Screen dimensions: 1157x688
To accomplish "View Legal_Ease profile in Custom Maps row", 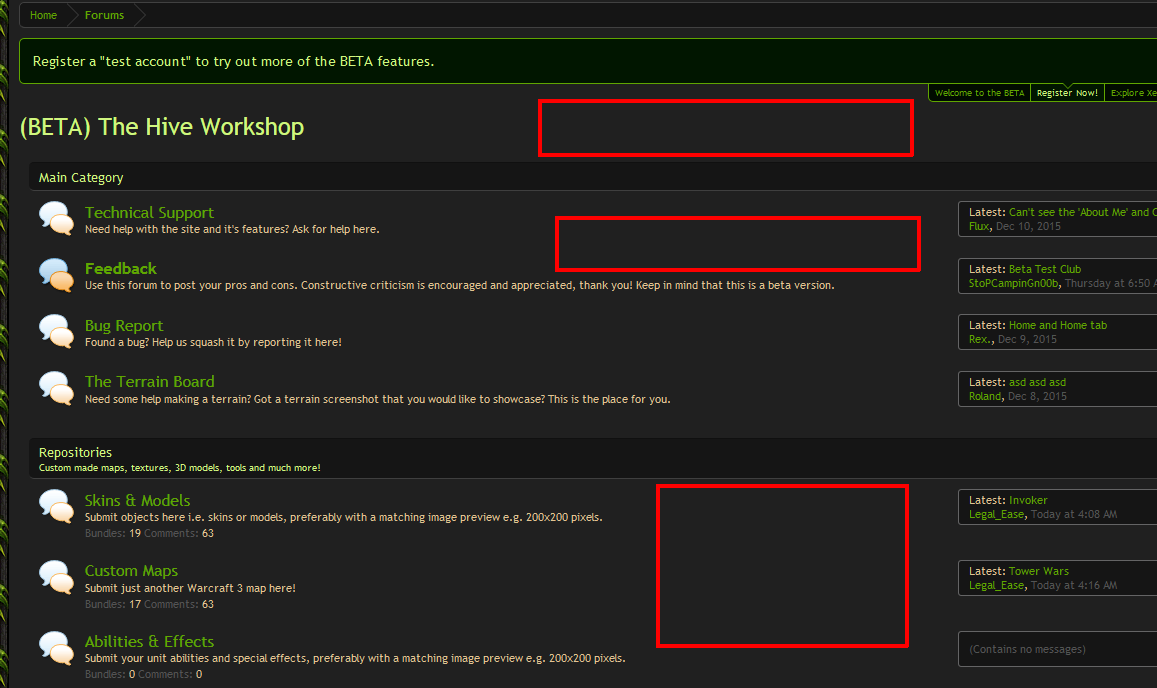I will pos(997,585).
